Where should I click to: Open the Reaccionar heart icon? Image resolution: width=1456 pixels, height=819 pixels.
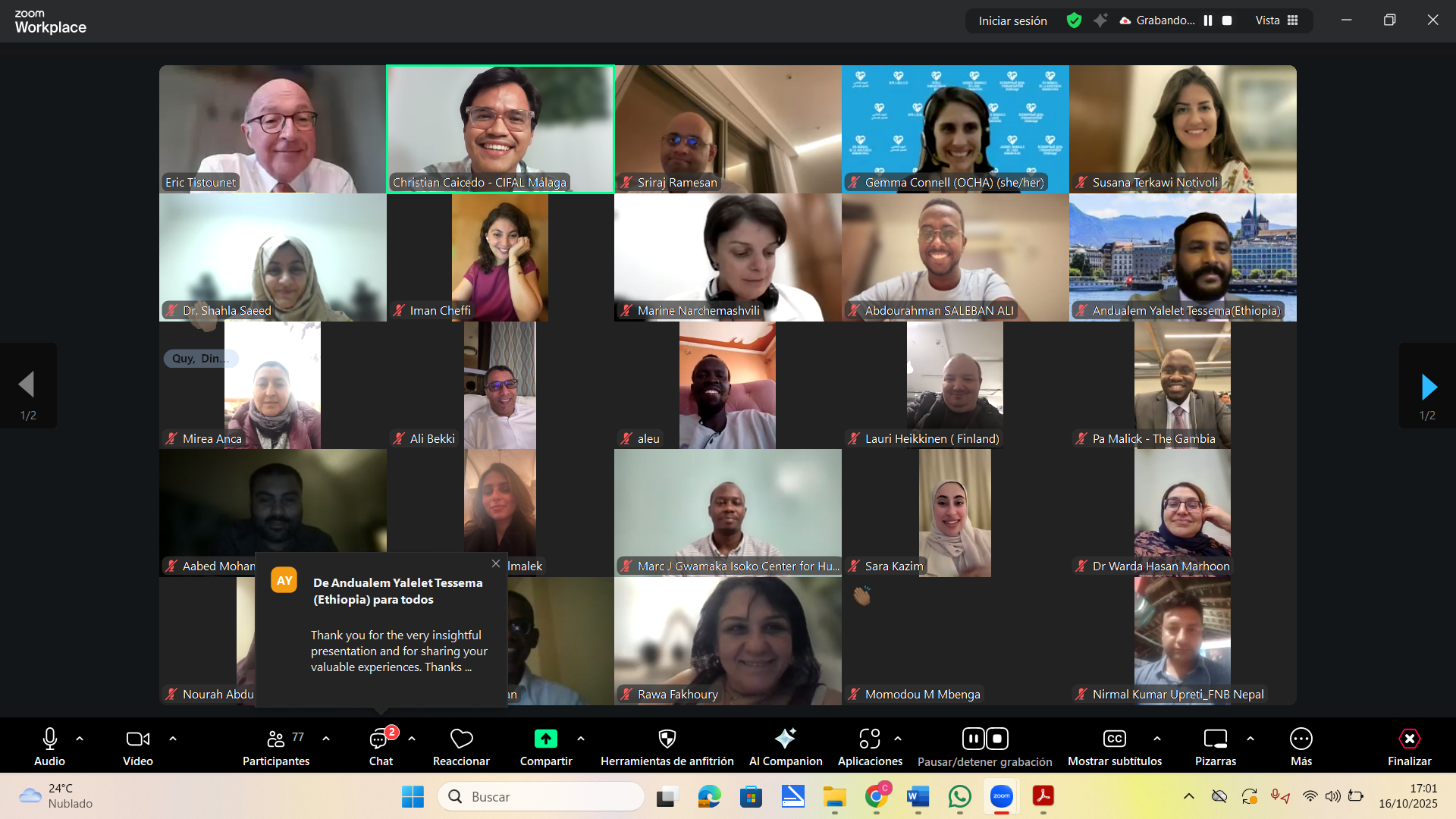tap(461, 739)
